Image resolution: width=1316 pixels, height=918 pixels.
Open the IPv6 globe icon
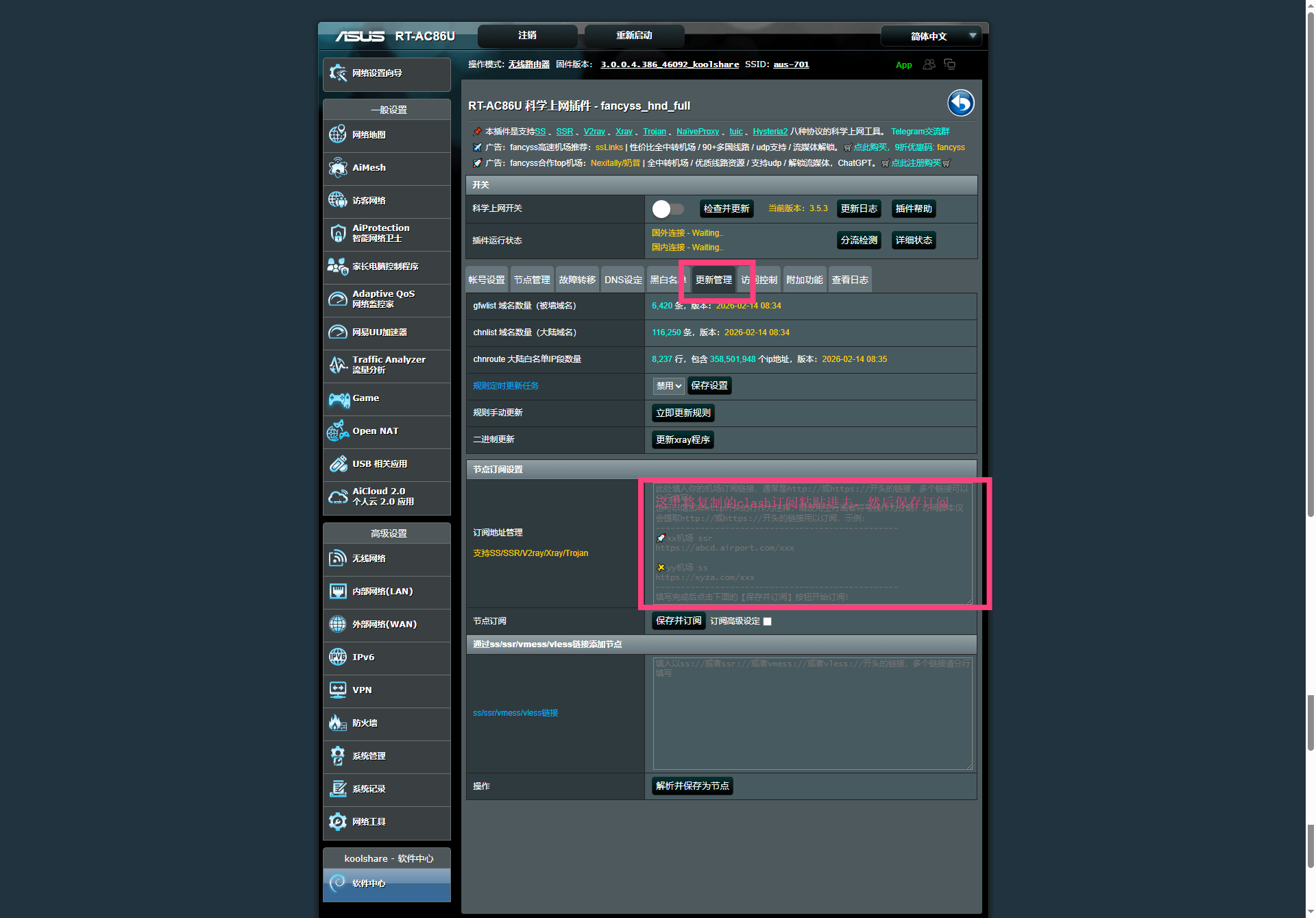click(338, 657)
